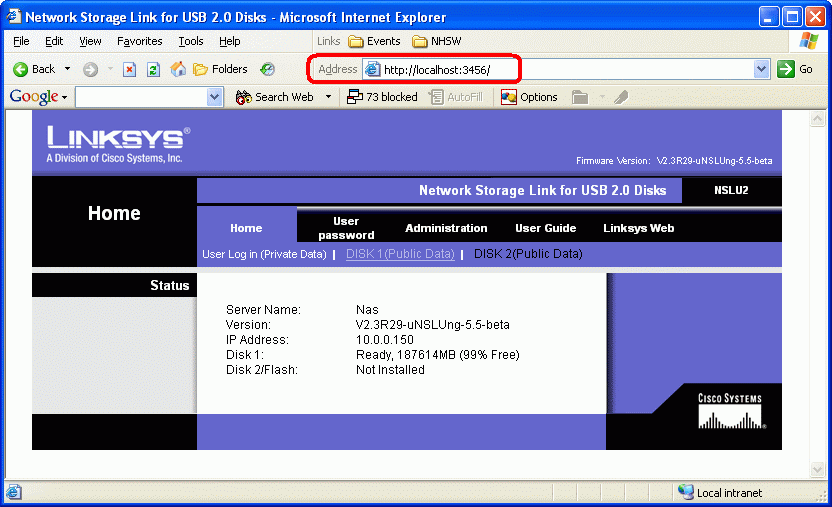Expand the Search Web dropdown arrow
The width and height of the screenshot is (832, 507).
coord(328,97)
